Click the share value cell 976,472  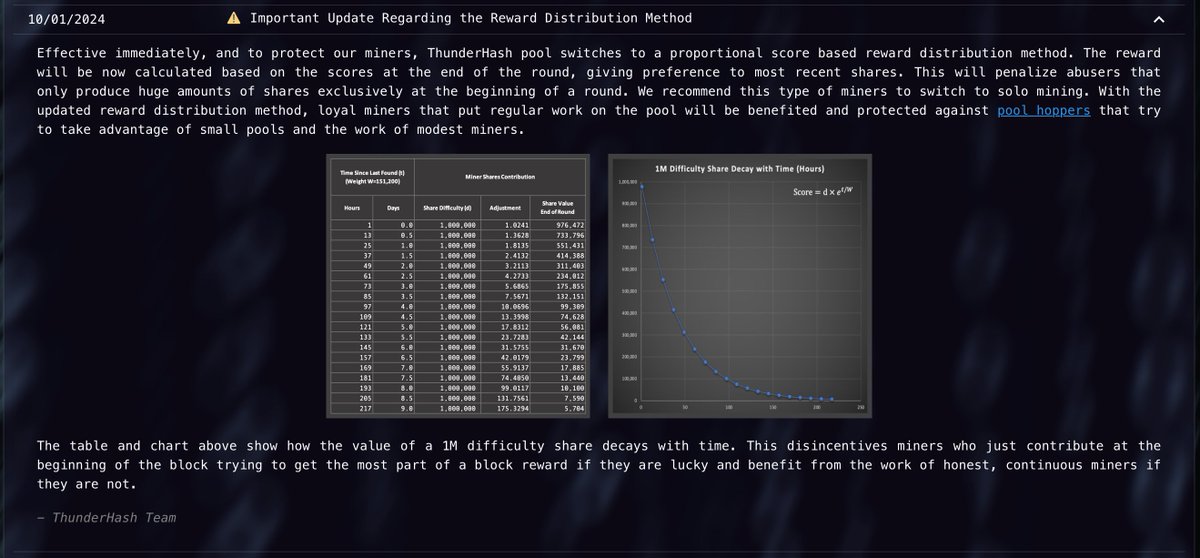coord(571,225)
